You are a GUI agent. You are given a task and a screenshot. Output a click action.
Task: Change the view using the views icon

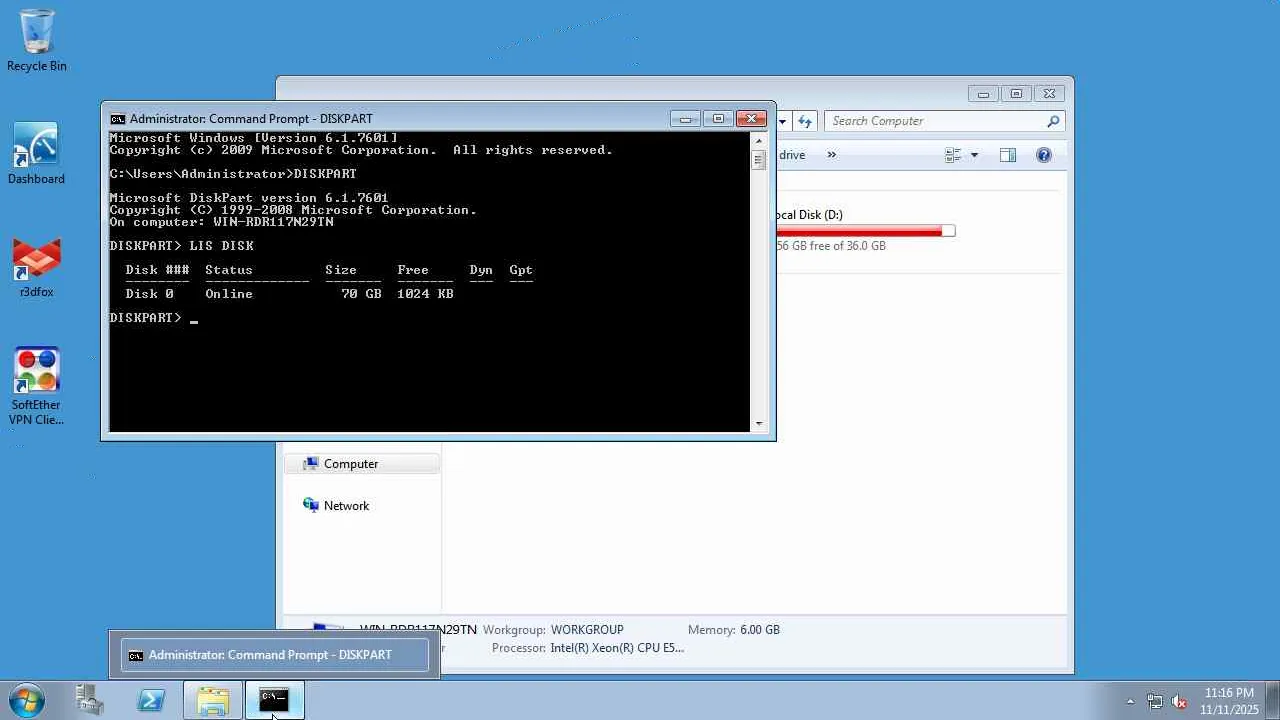click(x=953, y=155)
